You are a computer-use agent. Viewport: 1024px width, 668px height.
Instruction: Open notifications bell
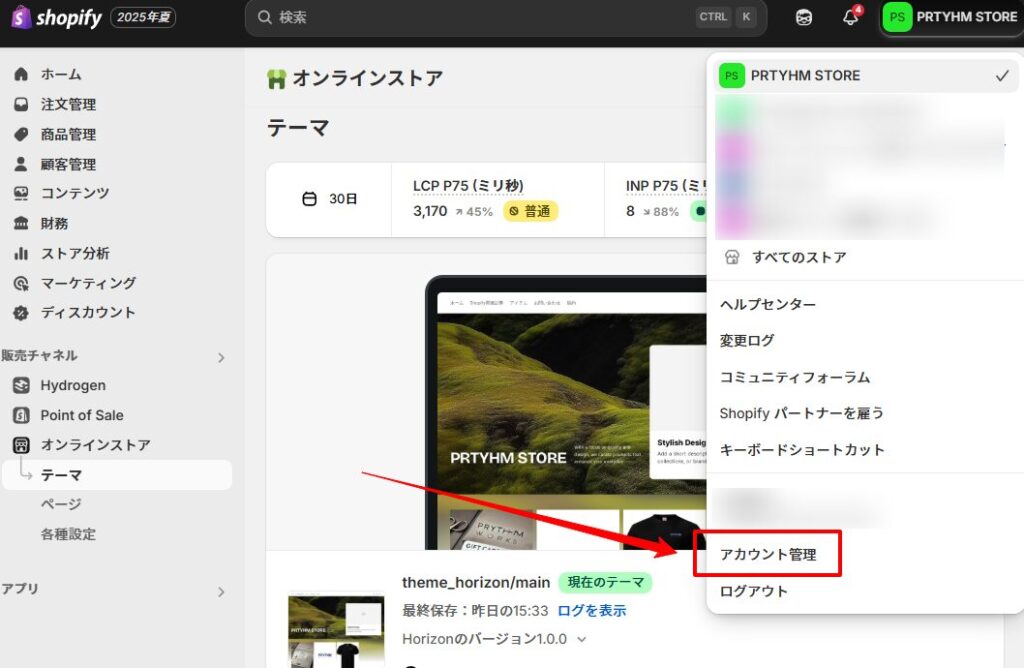point(850,17)
